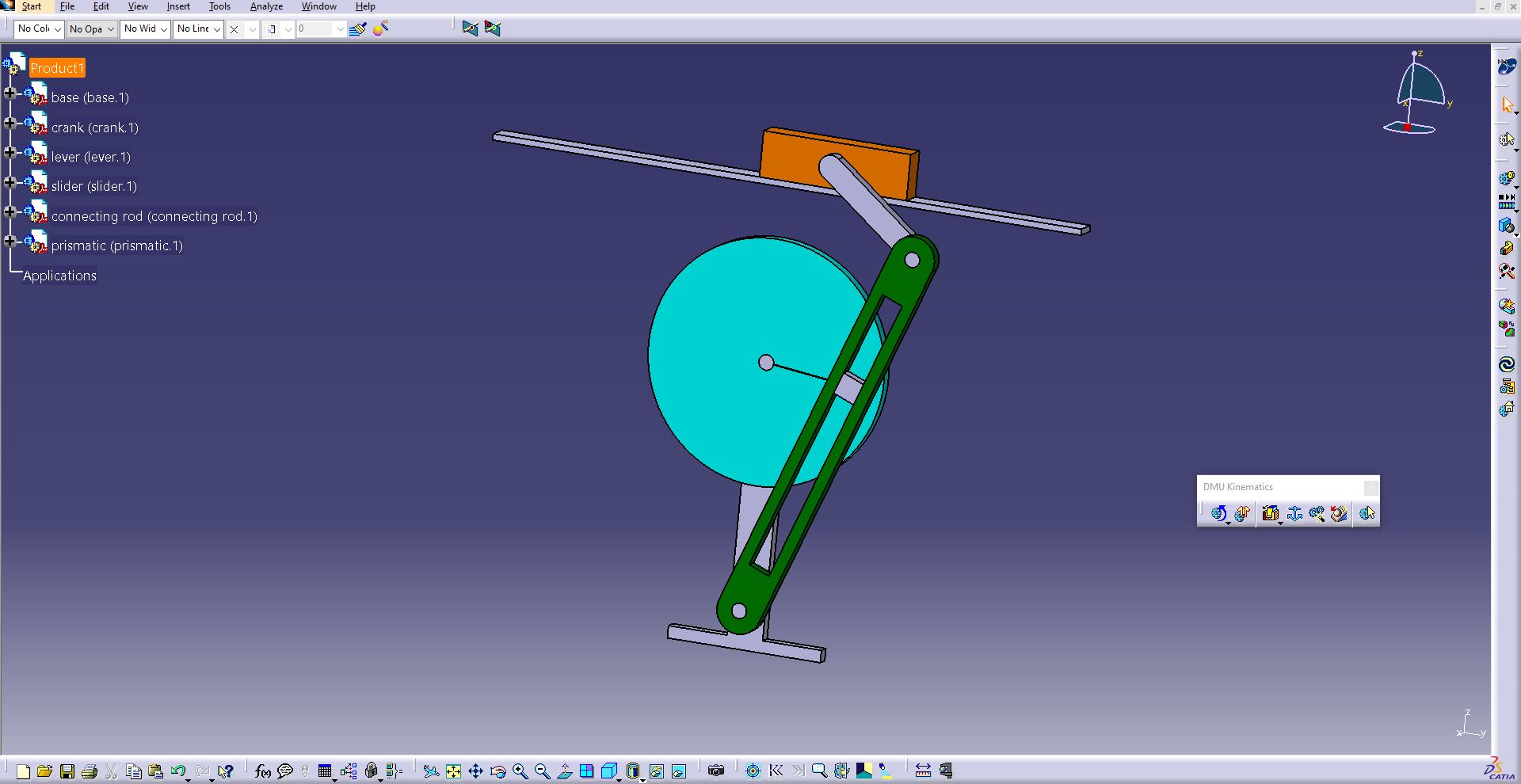Open the Window menu
Image resolution: width=1521 pixels, height=784 pixels.
[x=319, y=6]
